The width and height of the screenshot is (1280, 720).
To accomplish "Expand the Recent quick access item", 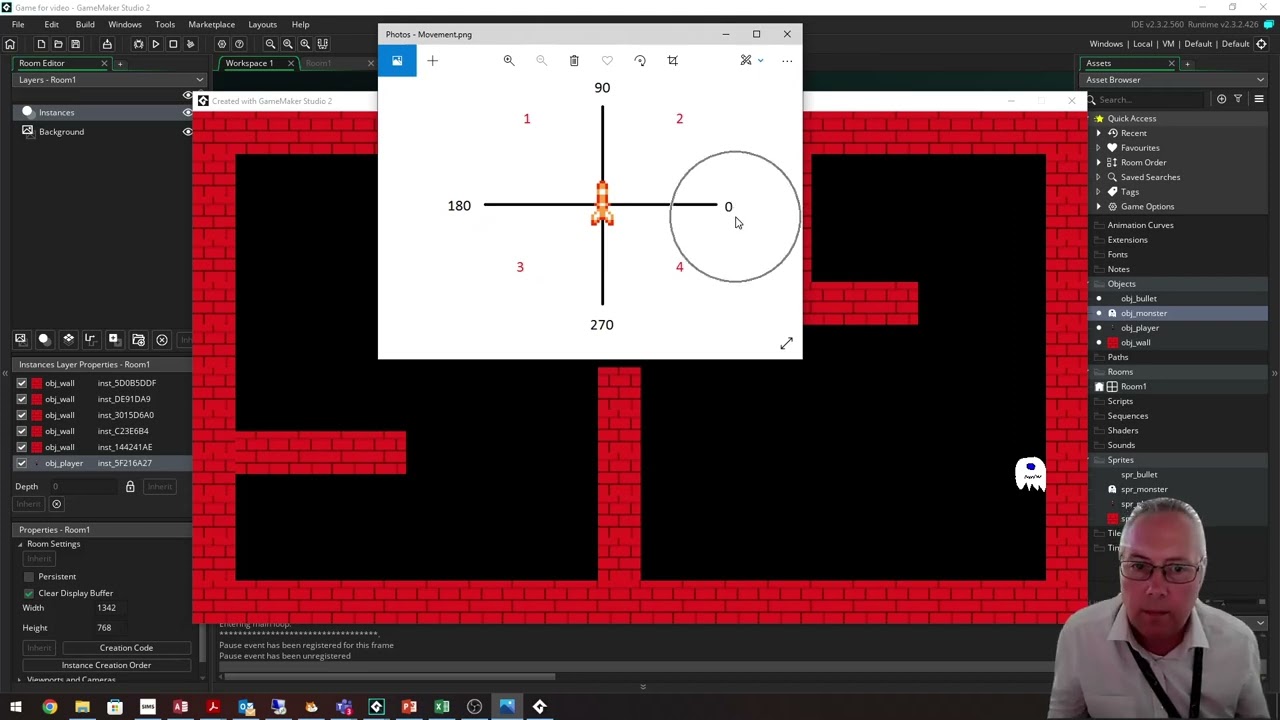I will (x=1098, y=133).
